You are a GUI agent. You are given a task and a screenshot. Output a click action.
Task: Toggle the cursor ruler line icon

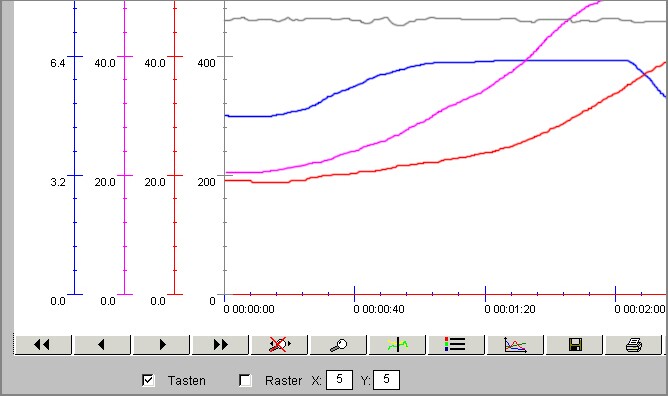397,344
